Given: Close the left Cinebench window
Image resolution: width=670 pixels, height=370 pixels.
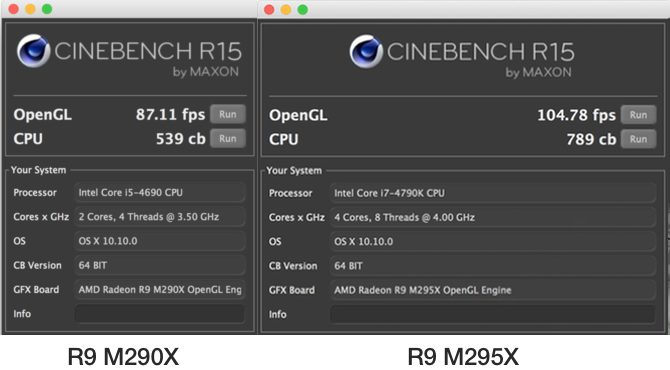Looking at the screenshot, I should pyautogui.click(x=13, y=9).
